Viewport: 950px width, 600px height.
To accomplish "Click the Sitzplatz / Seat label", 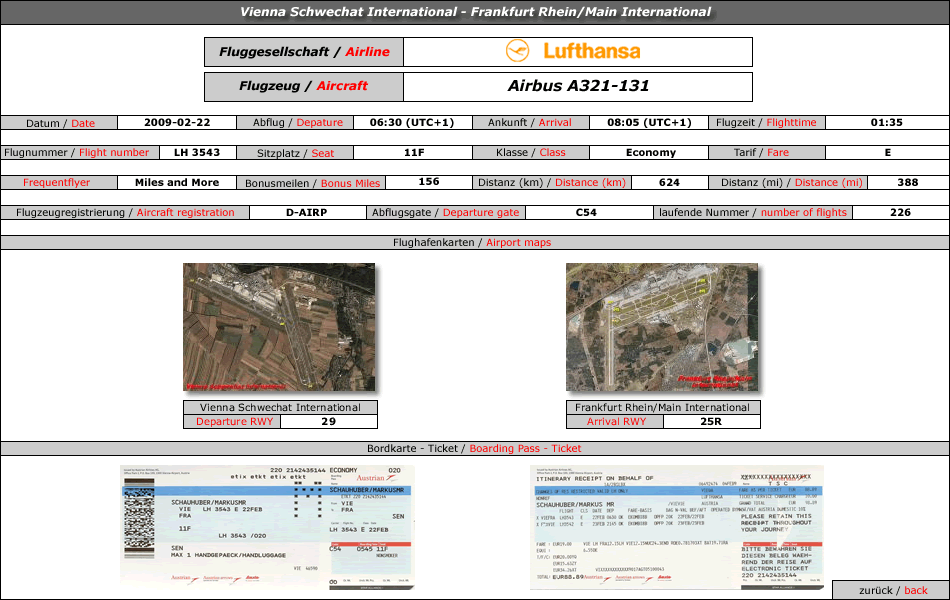I will 295,153.
